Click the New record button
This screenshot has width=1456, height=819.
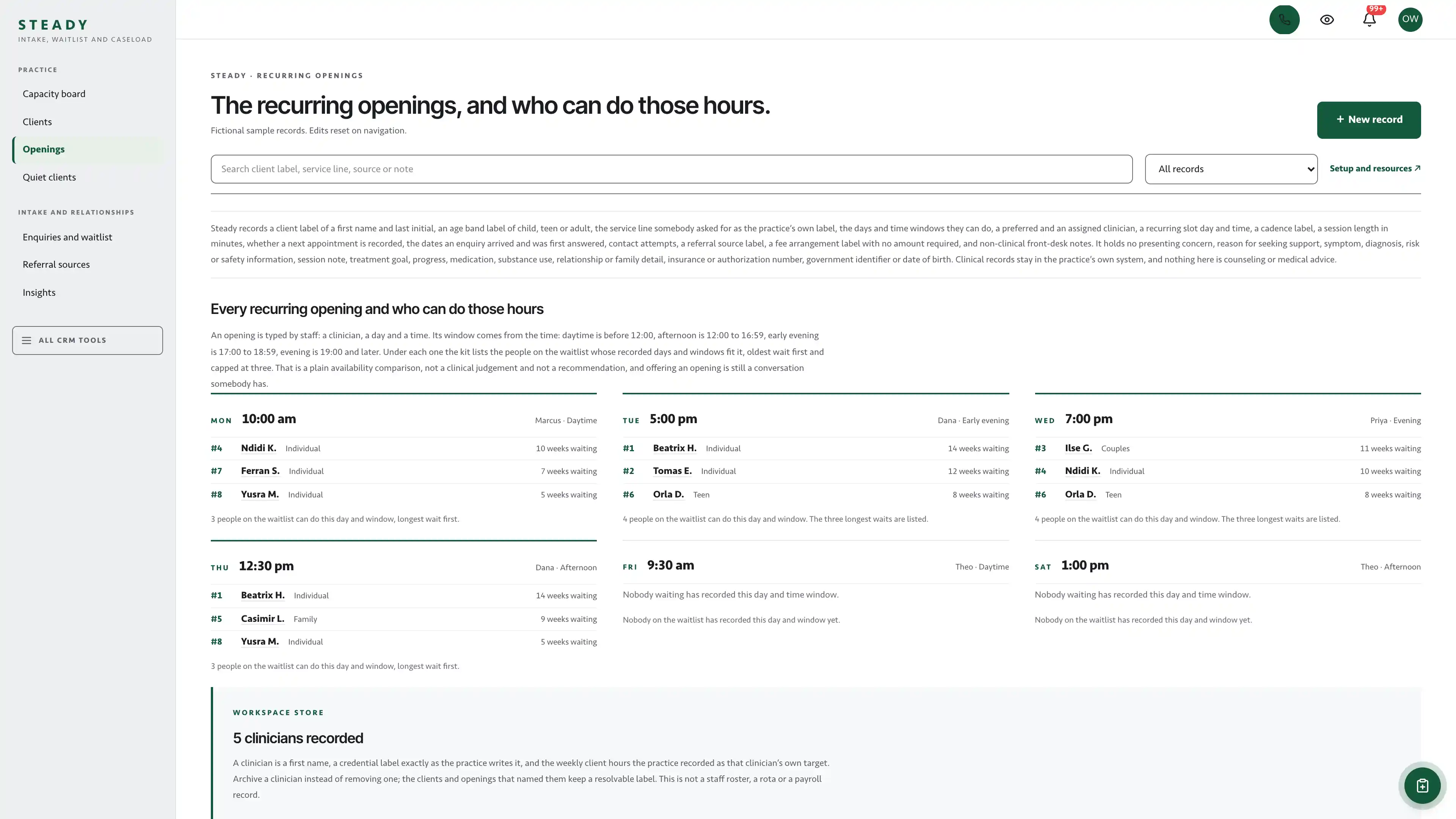pos(1368,120)
